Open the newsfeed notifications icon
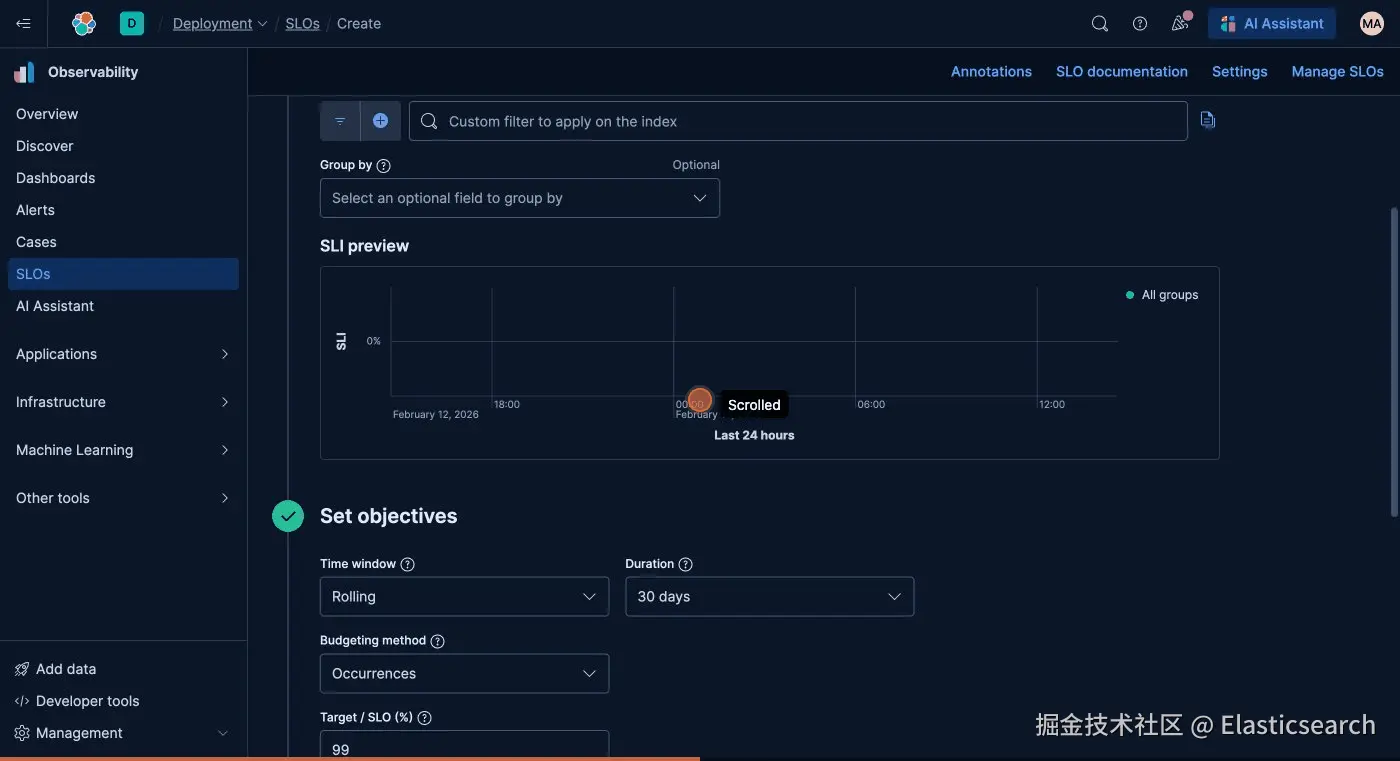Viewport: 1400px width, 761px height. (1181, 23)
